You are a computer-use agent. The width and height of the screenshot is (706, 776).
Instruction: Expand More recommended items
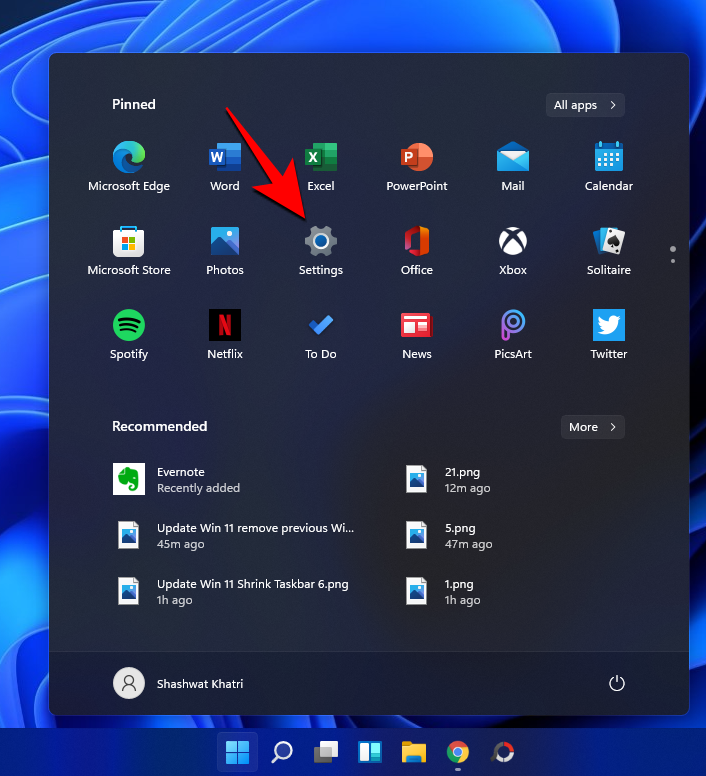tap(592, 427)
